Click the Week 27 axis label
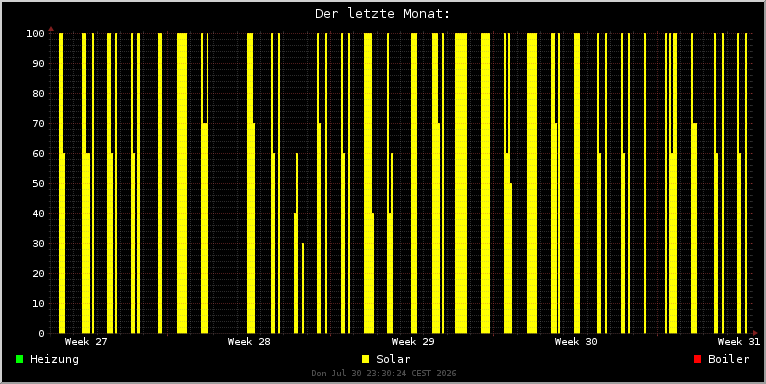This screenshot has height=384, width=766. point(86,341)
